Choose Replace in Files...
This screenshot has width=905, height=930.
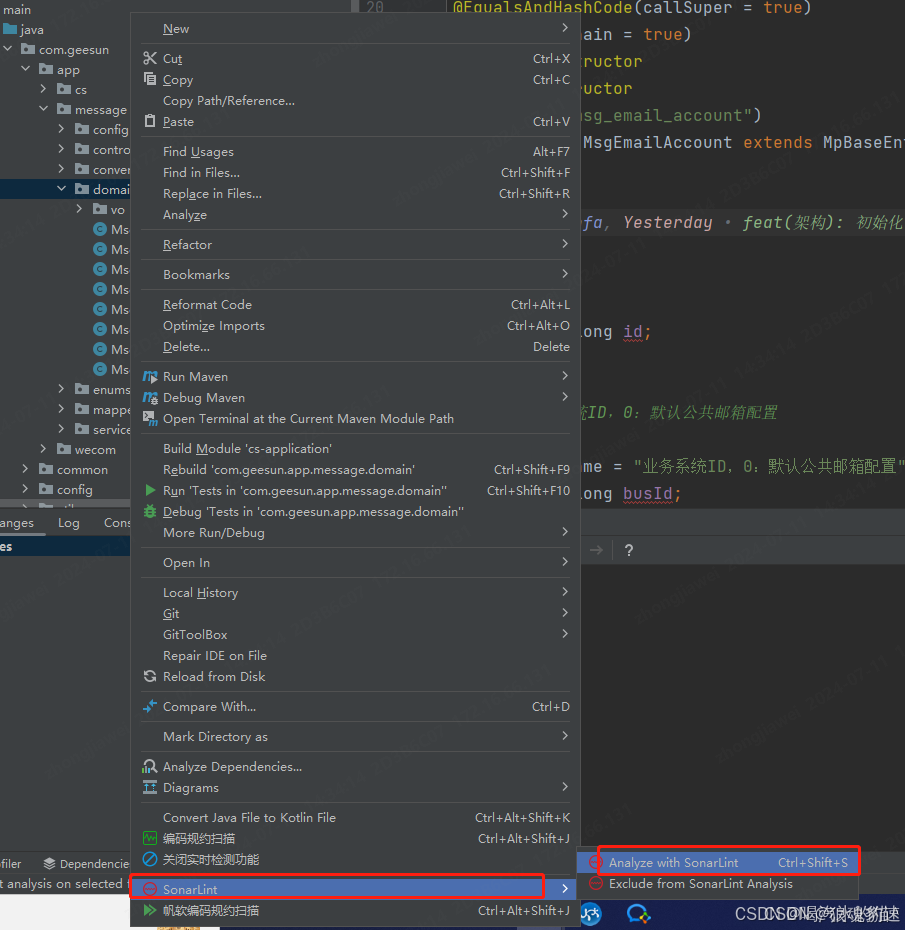coord(355,193)
